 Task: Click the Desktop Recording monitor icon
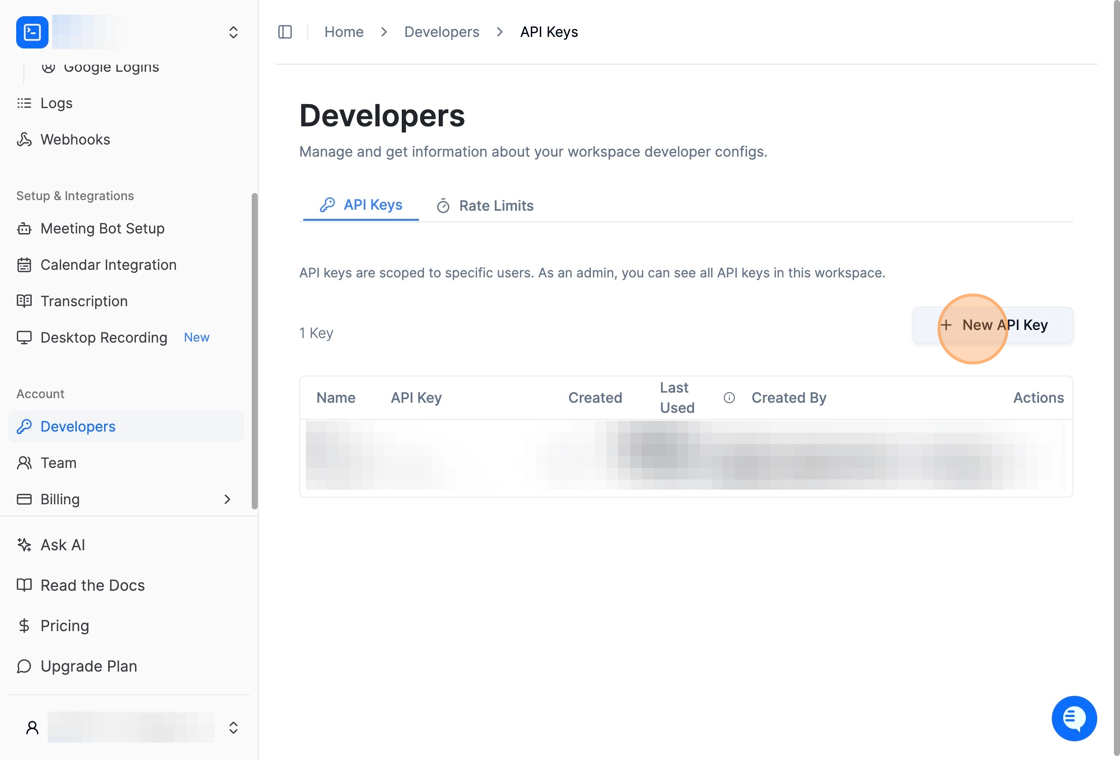click(24, 338)
